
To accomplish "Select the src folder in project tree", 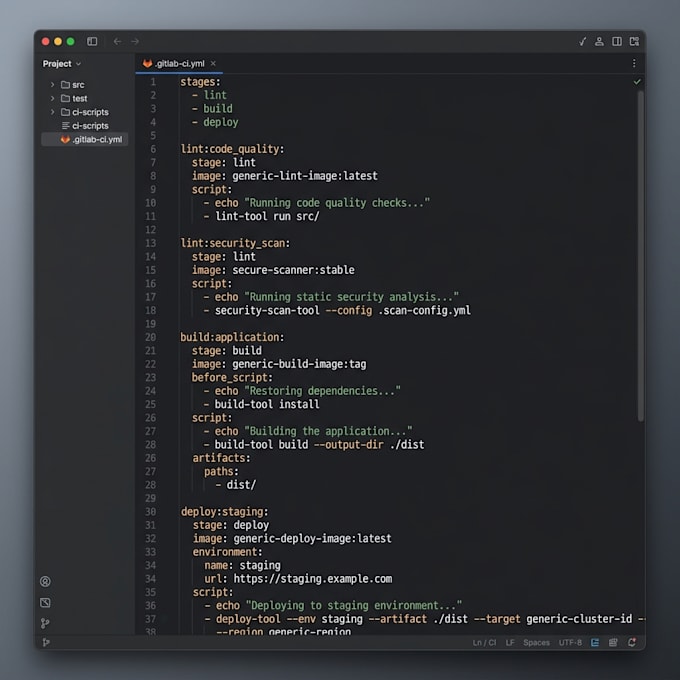I will [73, 85].
